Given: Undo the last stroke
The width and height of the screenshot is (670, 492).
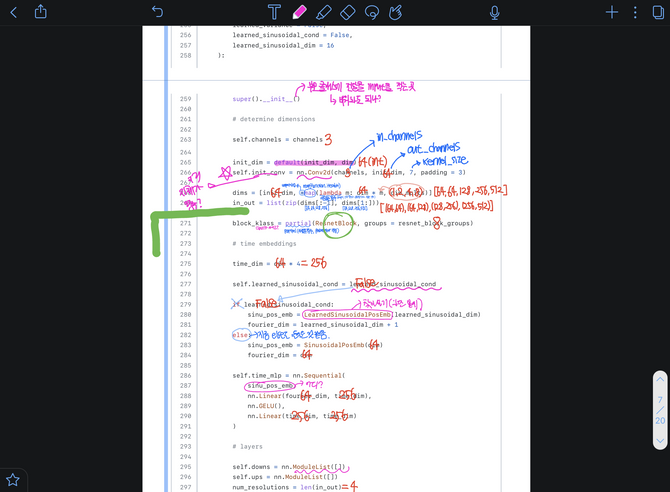Looking at the screenshot, I should (157, 12).
